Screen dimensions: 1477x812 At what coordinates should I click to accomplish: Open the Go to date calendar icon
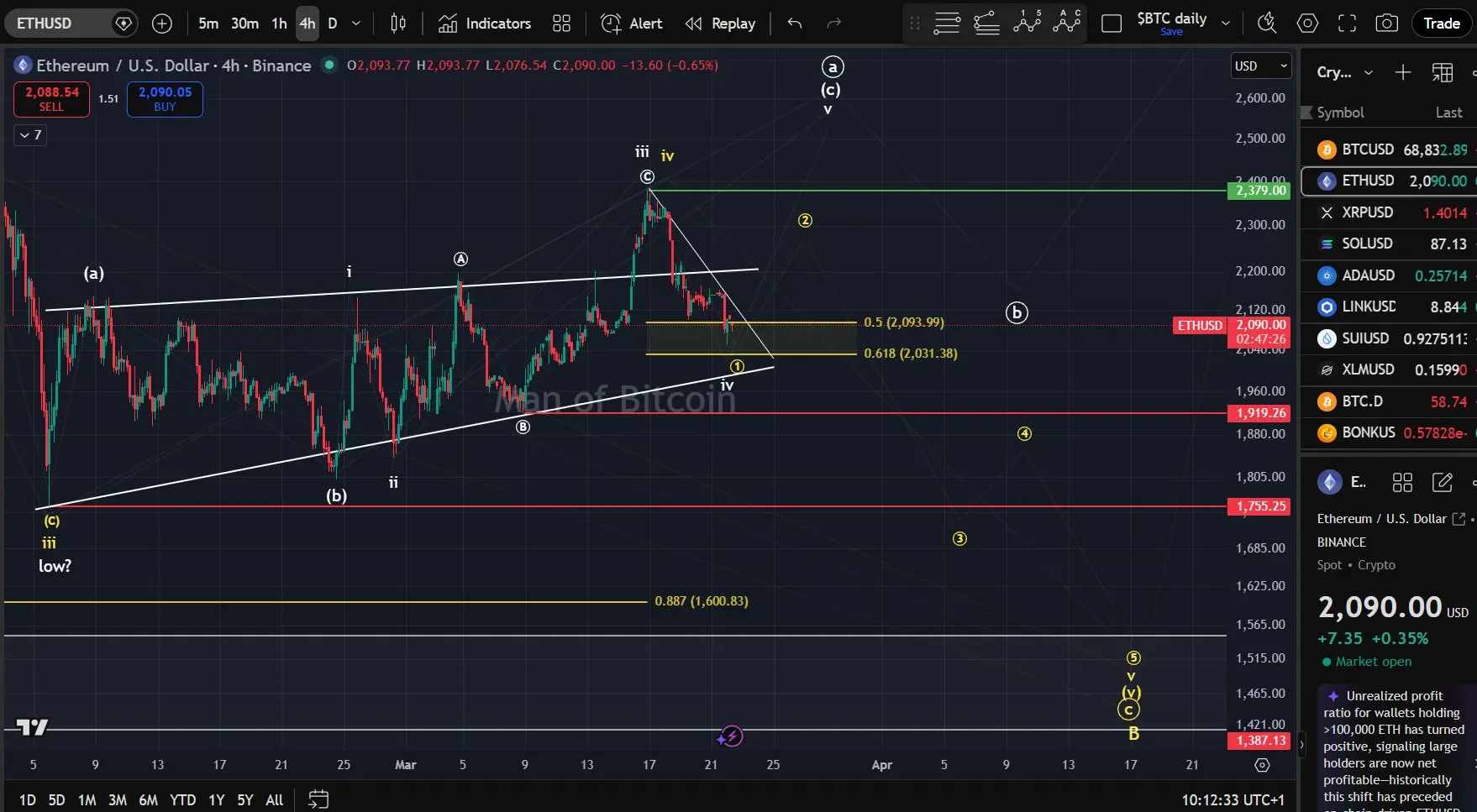[x=318, y=799]
